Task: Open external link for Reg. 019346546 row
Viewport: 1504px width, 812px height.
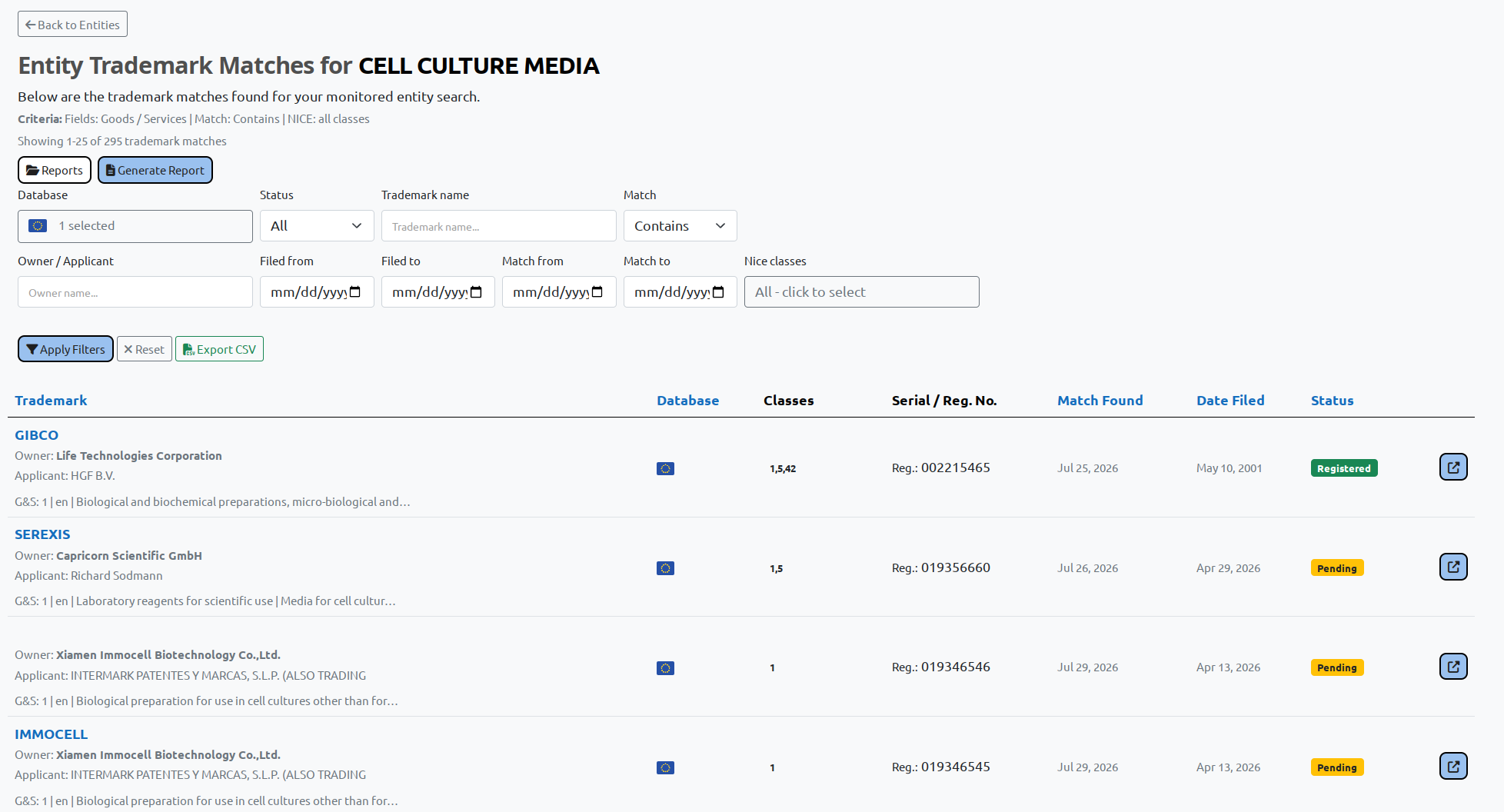Action: pos(1453,667)
